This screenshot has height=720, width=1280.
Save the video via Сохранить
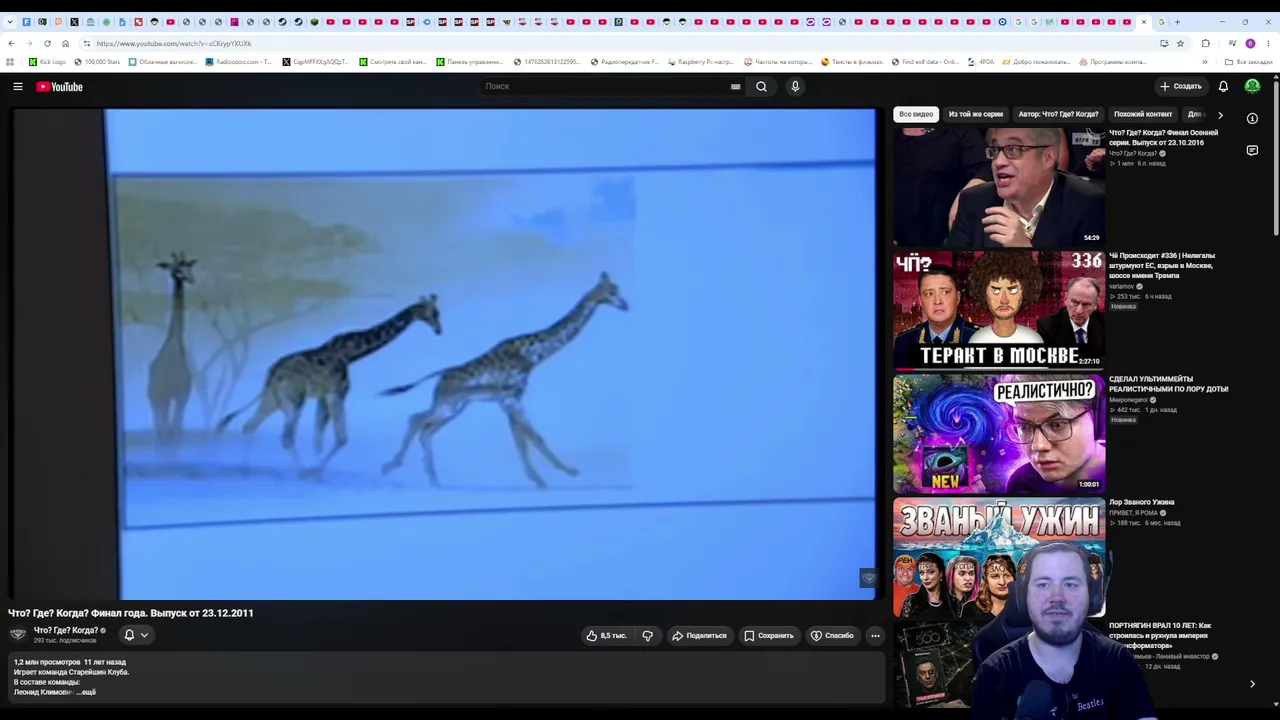(x=768, y=636)
